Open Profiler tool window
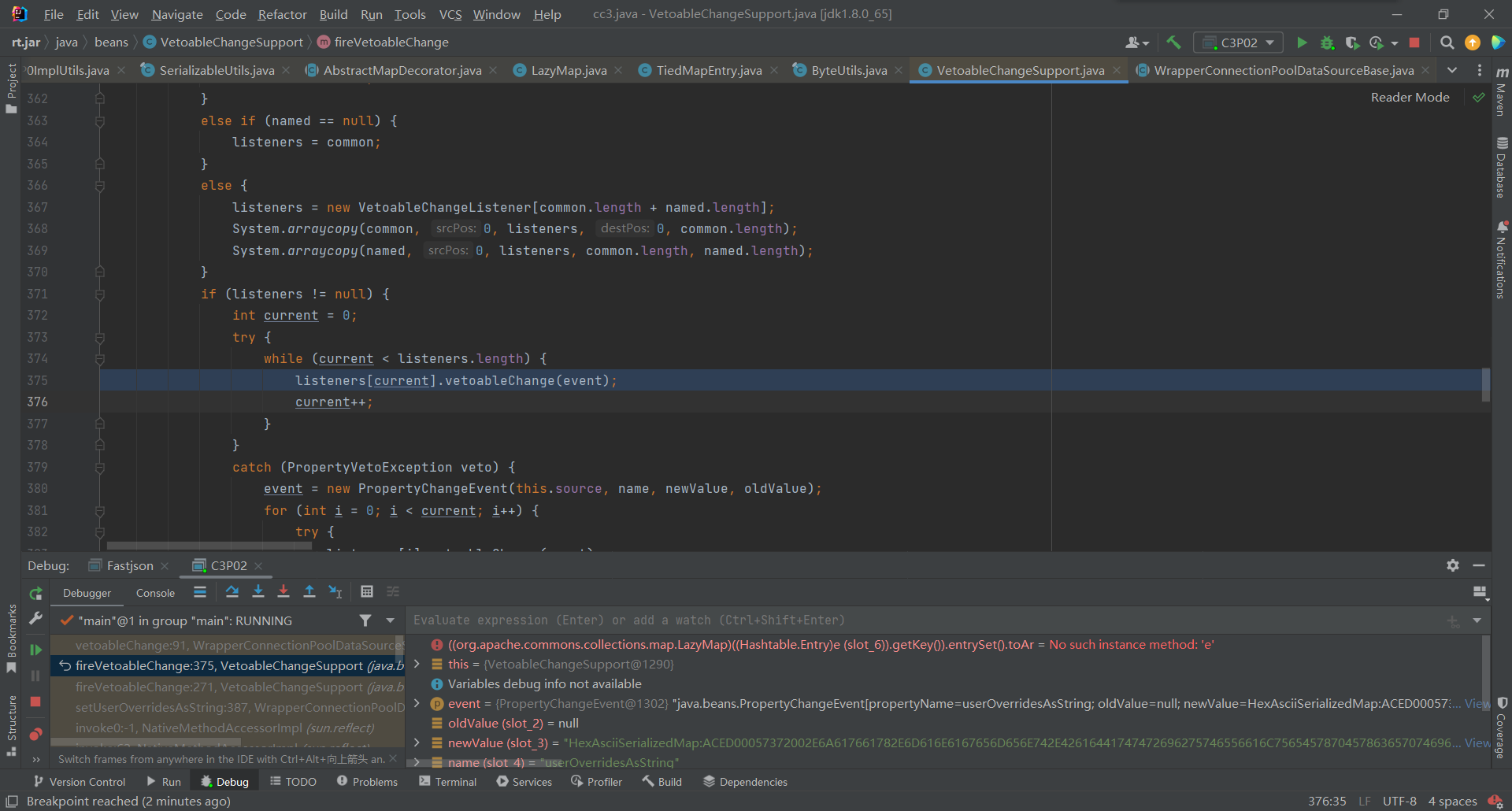This screenshot has height=811, width=1512. coord(596,782)
